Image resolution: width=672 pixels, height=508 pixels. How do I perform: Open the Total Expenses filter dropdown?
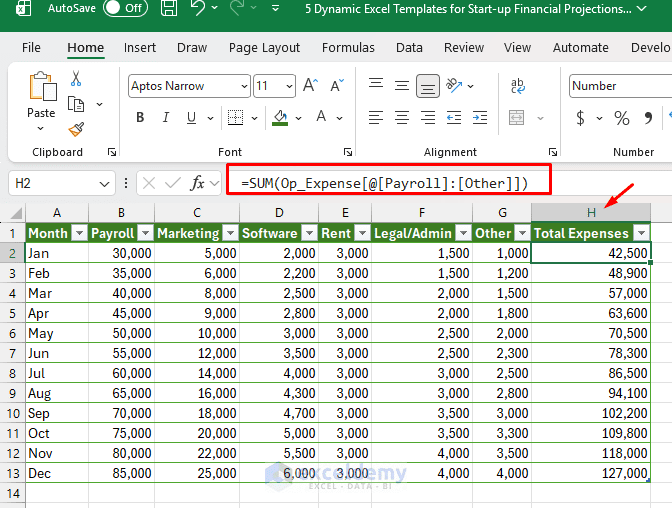click(642, 233)
